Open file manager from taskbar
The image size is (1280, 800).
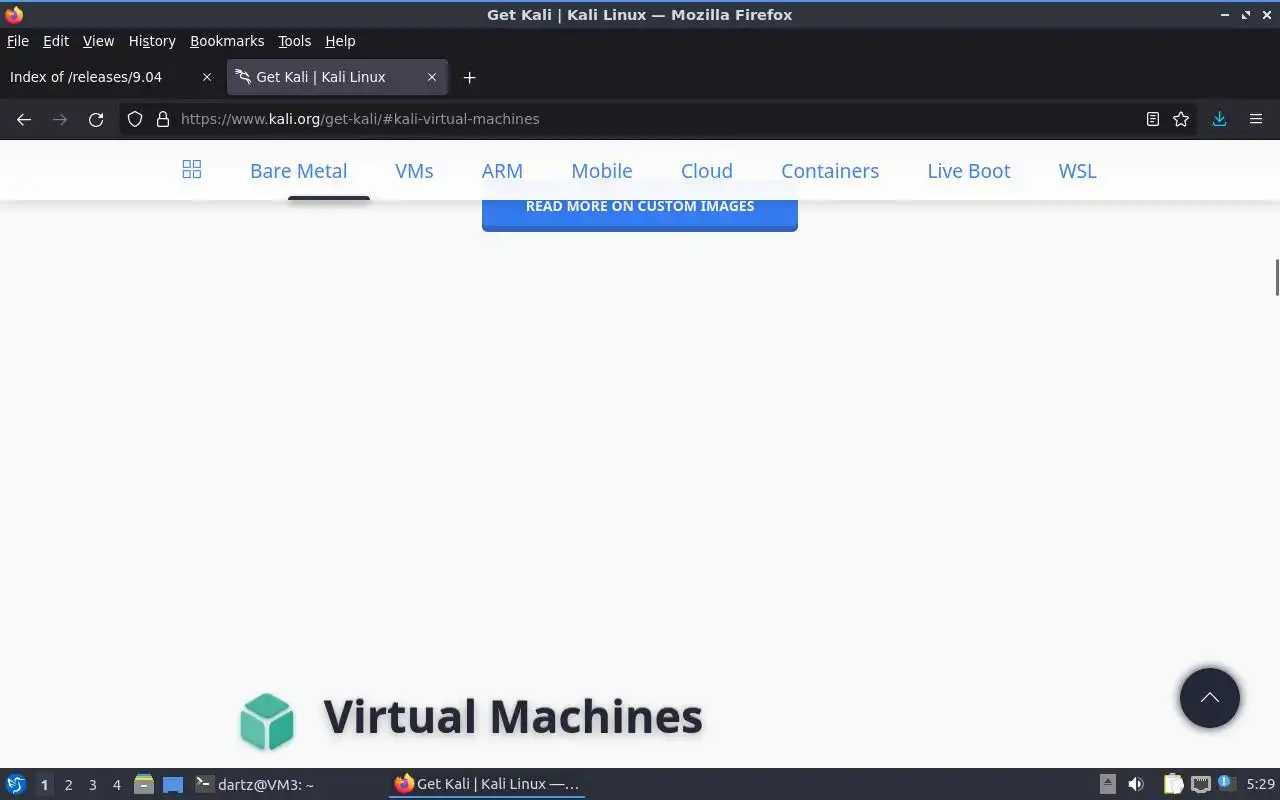click(143, 784)
